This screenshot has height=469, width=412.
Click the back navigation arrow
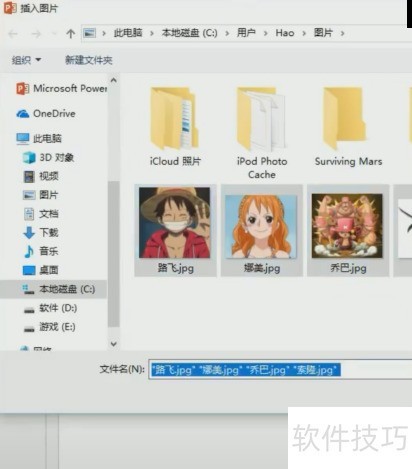point(13,34)
